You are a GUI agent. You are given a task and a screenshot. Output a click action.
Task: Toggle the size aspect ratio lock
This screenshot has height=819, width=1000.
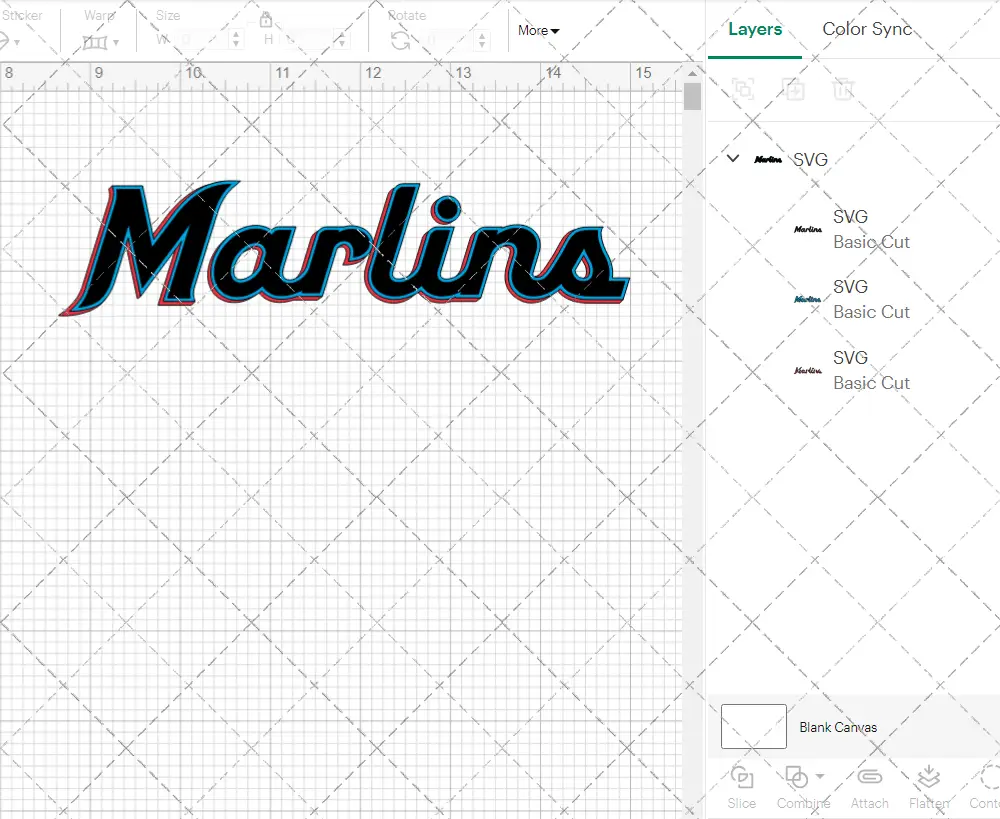pyautogui.click(x=266, y=20)
